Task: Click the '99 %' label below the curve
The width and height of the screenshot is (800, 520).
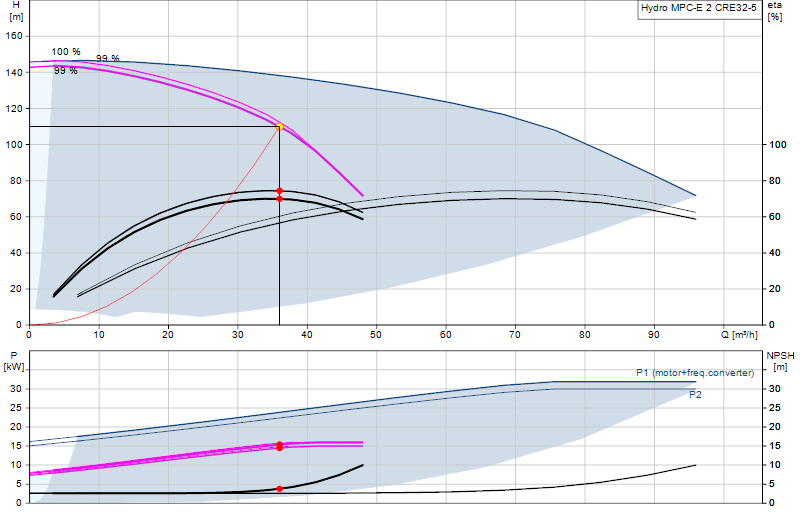Action: (66, 71)
